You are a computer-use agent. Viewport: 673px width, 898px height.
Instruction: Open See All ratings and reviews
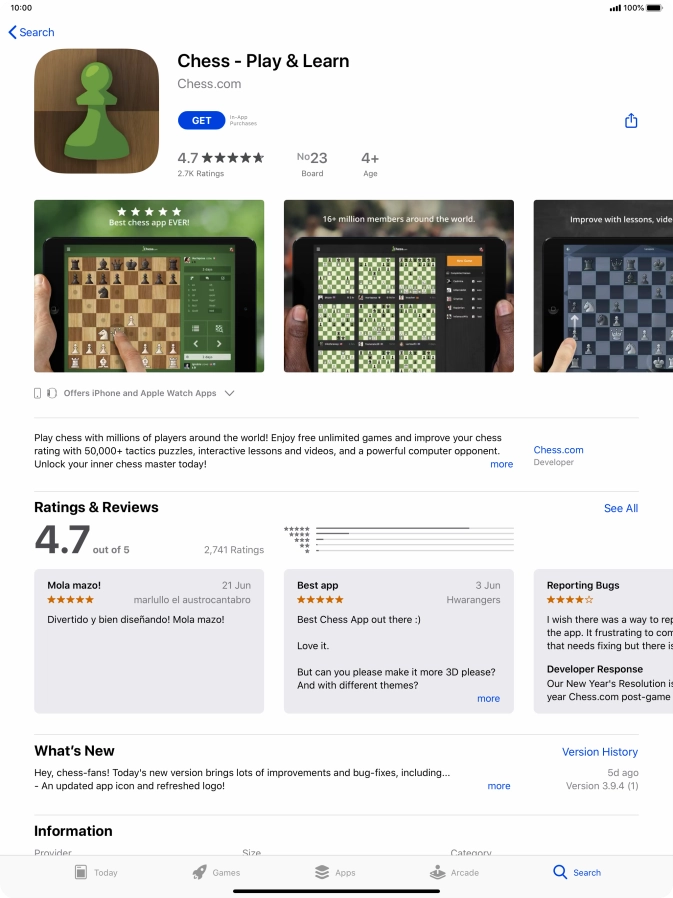point(620,508)
